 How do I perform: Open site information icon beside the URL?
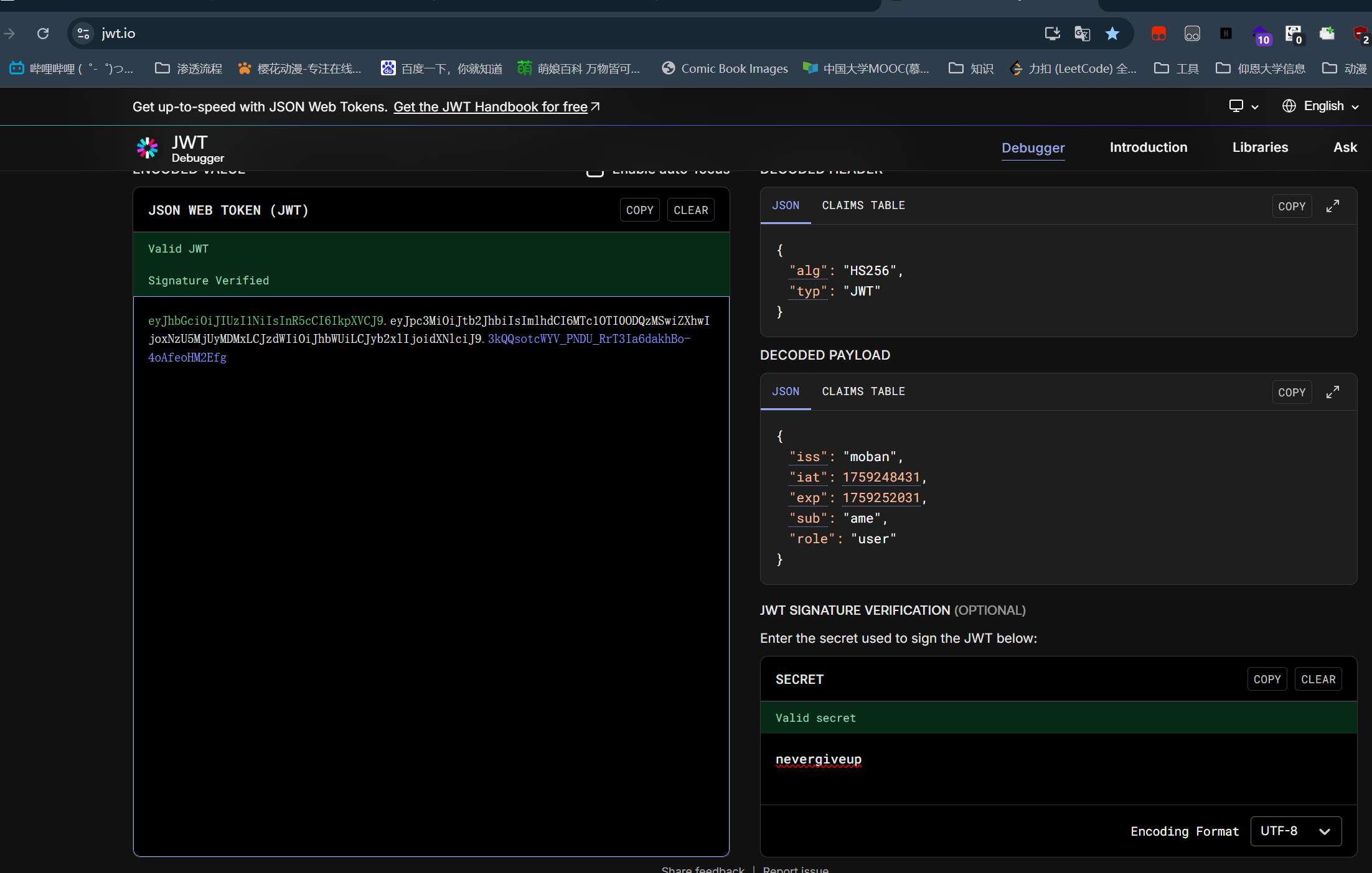[x=83, y=34]
